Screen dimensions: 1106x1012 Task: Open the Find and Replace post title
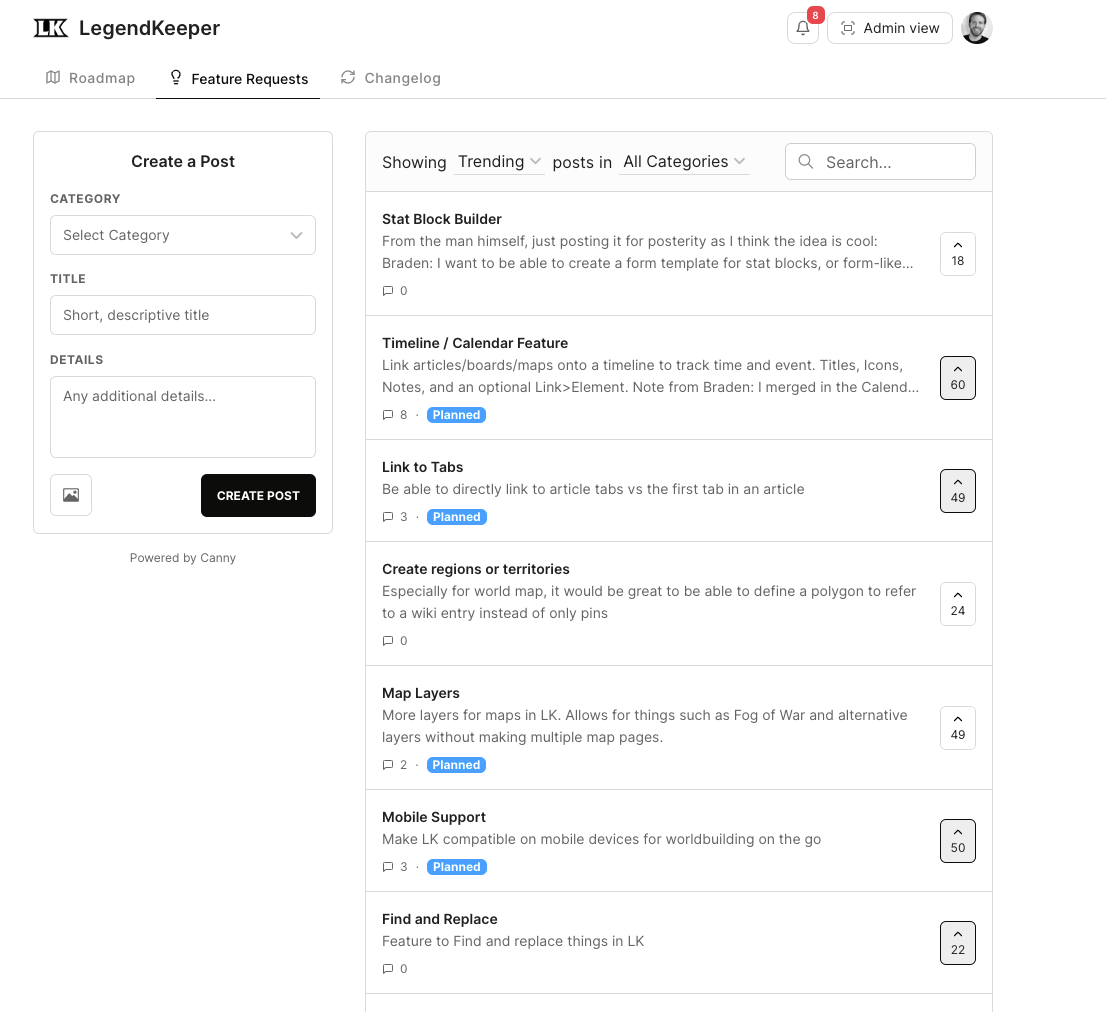click(x=439, y=919)
